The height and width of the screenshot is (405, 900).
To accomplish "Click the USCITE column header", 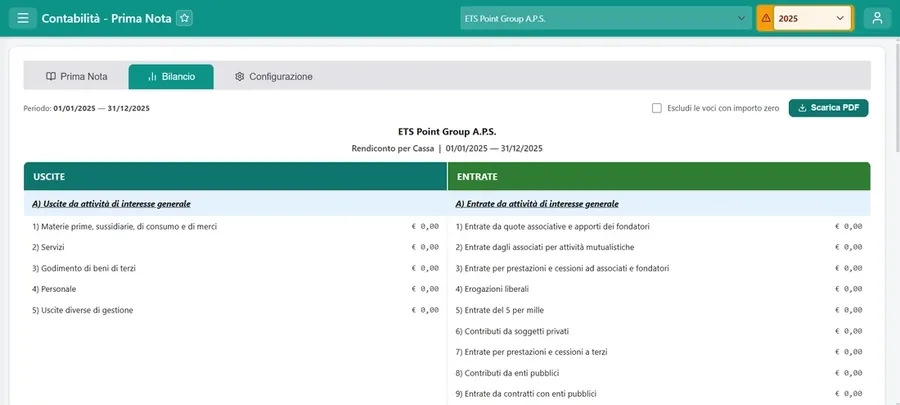I will [235, 177].
